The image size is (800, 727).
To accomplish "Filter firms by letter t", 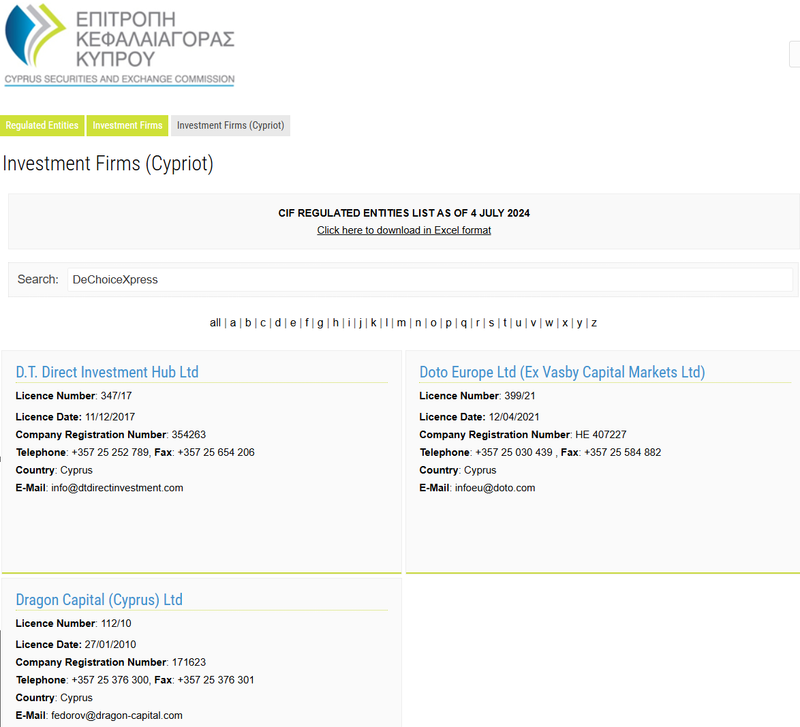I will [x=505, y=323].
